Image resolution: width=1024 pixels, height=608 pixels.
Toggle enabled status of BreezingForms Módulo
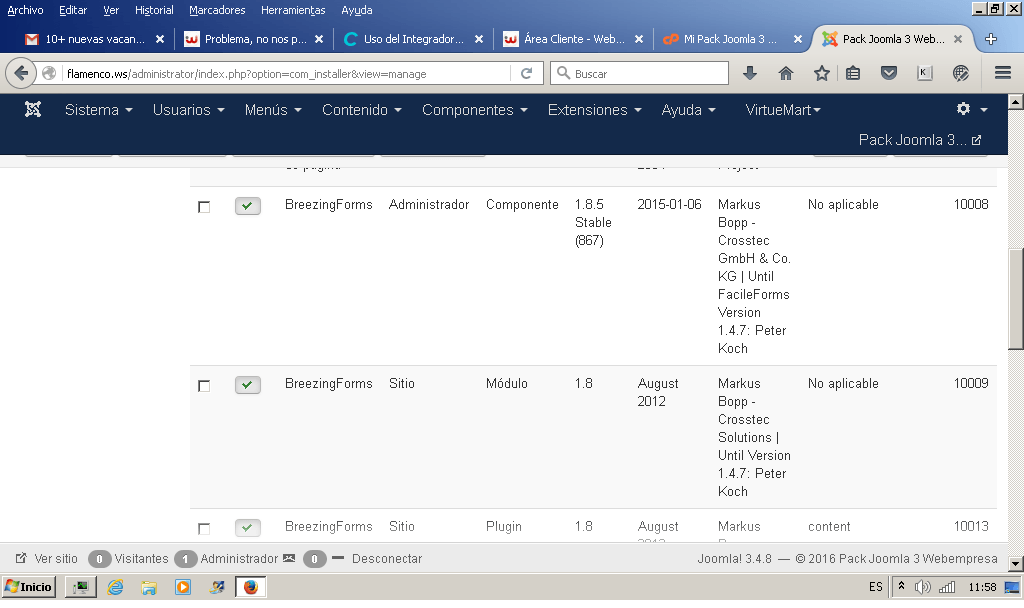pos(248,385)
